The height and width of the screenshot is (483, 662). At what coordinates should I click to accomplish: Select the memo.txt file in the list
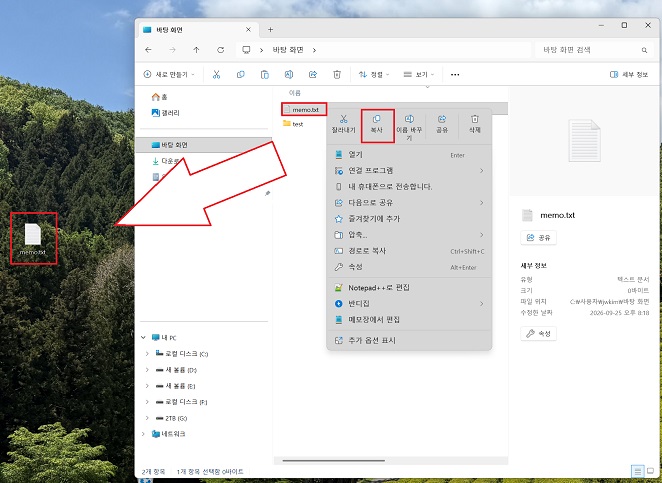[304, 109]
